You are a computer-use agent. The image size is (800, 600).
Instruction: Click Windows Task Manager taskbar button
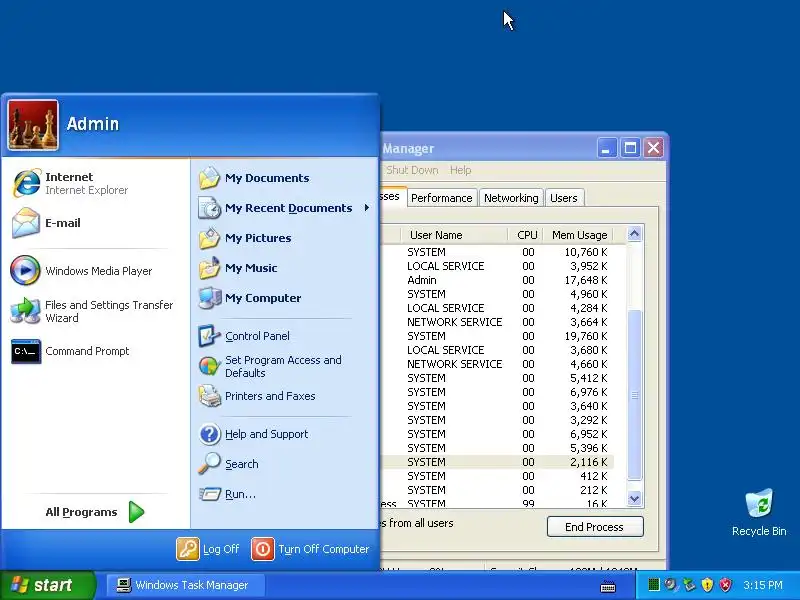[x=185, y=585]
